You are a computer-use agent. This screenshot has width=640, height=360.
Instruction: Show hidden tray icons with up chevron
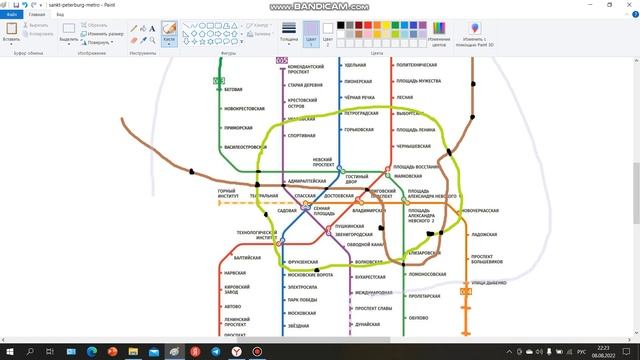(509, 352)
